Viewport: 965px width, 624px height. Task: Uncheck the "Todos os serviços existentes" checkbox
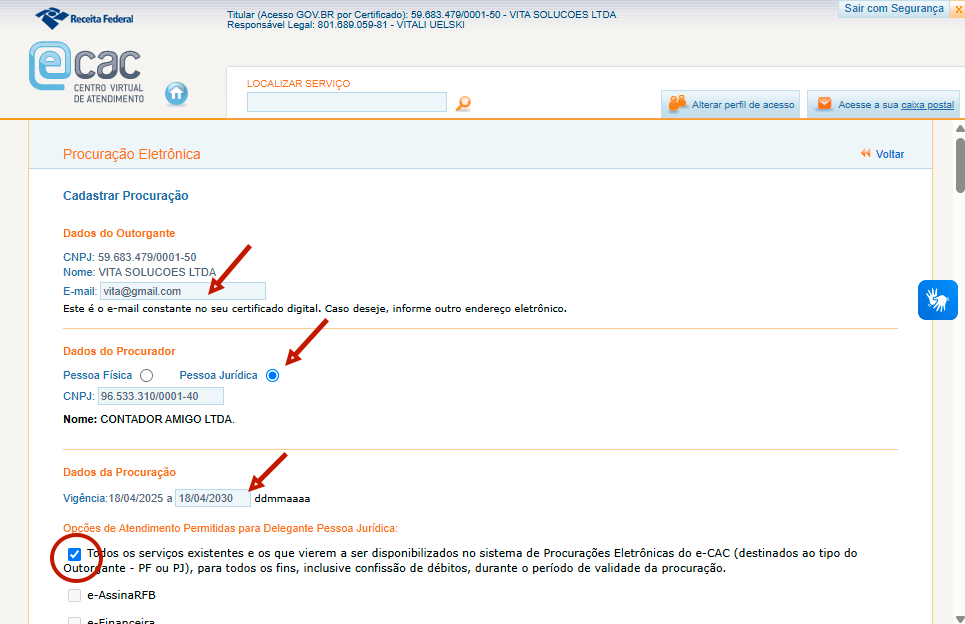74,553
